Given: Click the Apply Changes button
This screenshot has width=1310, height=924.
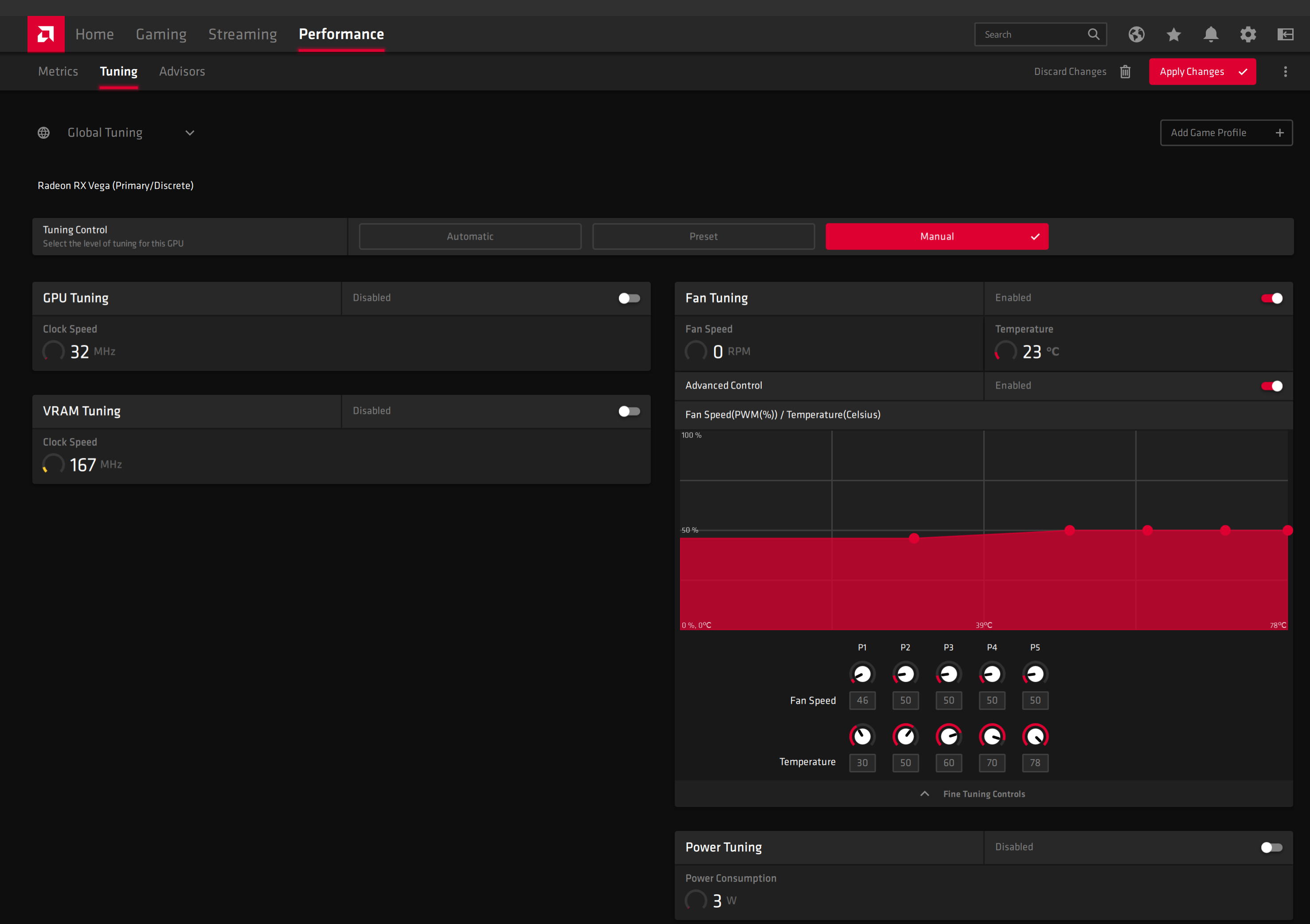Looking at the screenshot, I should pos(1201,72).
